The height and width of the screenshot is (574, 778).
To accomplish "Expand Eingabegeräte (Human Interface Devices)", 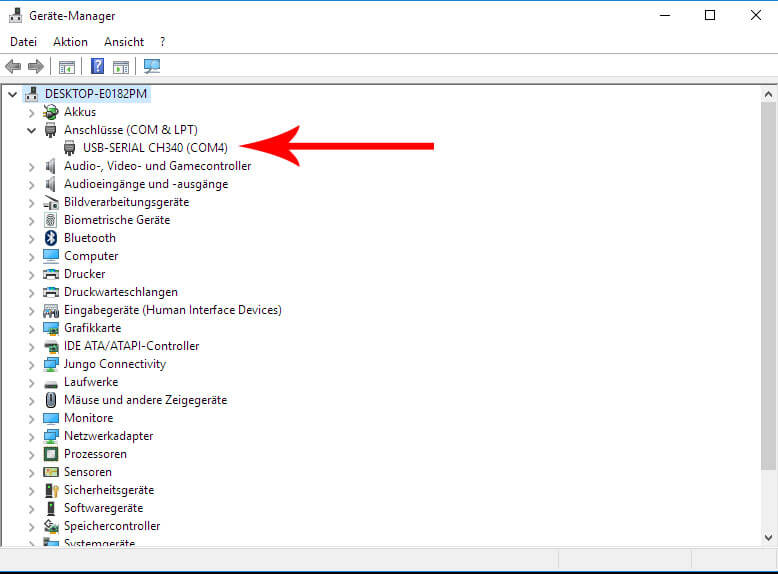I will pos(31,311).
